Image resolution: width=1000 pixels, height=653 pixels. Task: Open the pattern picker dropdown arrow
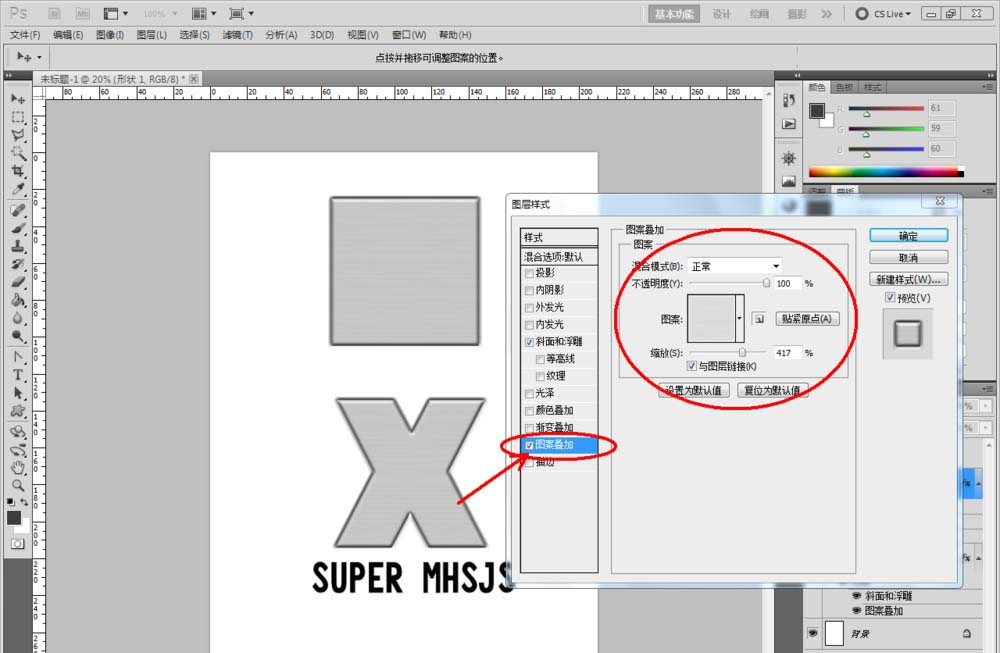pyautogui.click(x=739, y=318)
